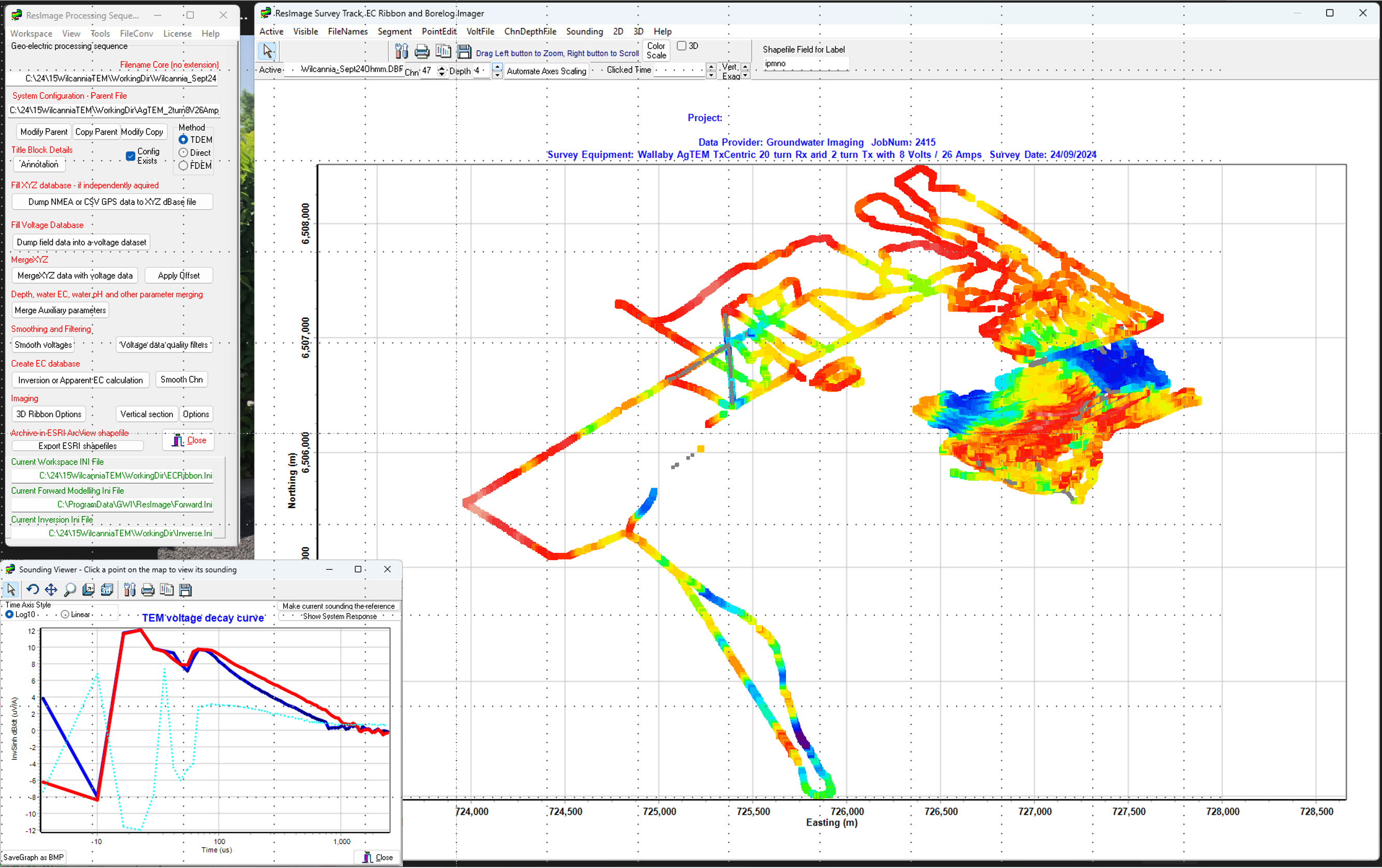This screenshot has width=1382, height=868.
Task: Click Inversion or Apparent EC calculation
Action: click(x=80, y=380)
